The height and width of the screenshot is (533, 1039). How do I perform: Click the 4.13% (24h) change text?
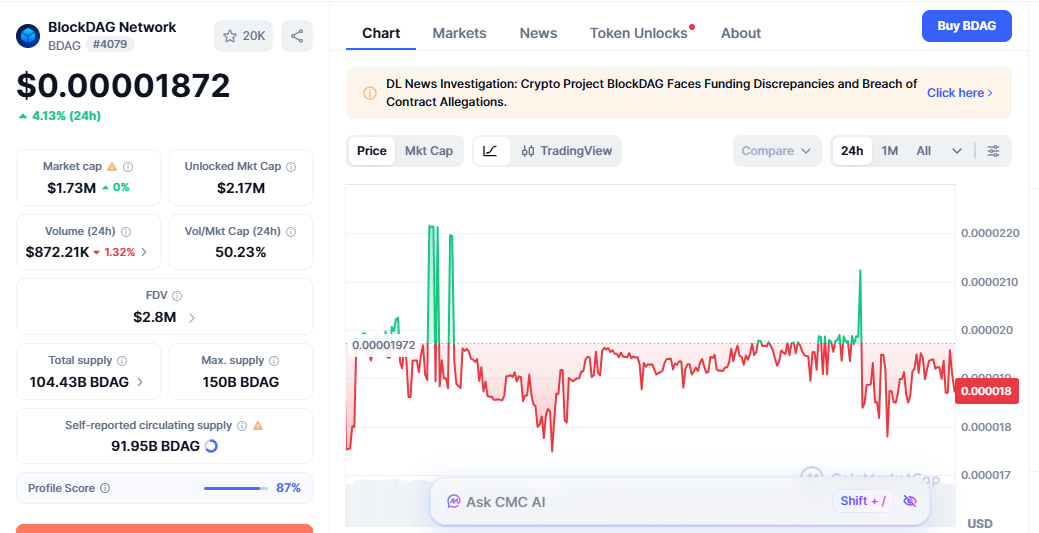pyautogui.click(x=60, y=116)
